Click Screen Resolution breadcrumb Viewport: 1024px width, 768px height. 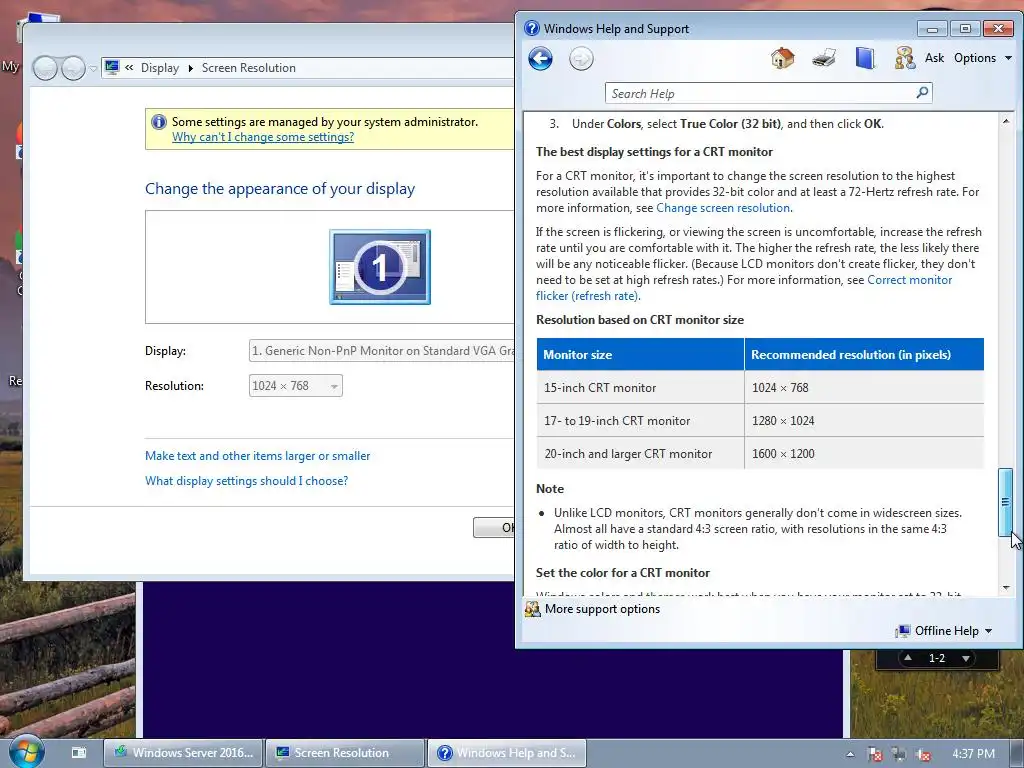(249, 68)
